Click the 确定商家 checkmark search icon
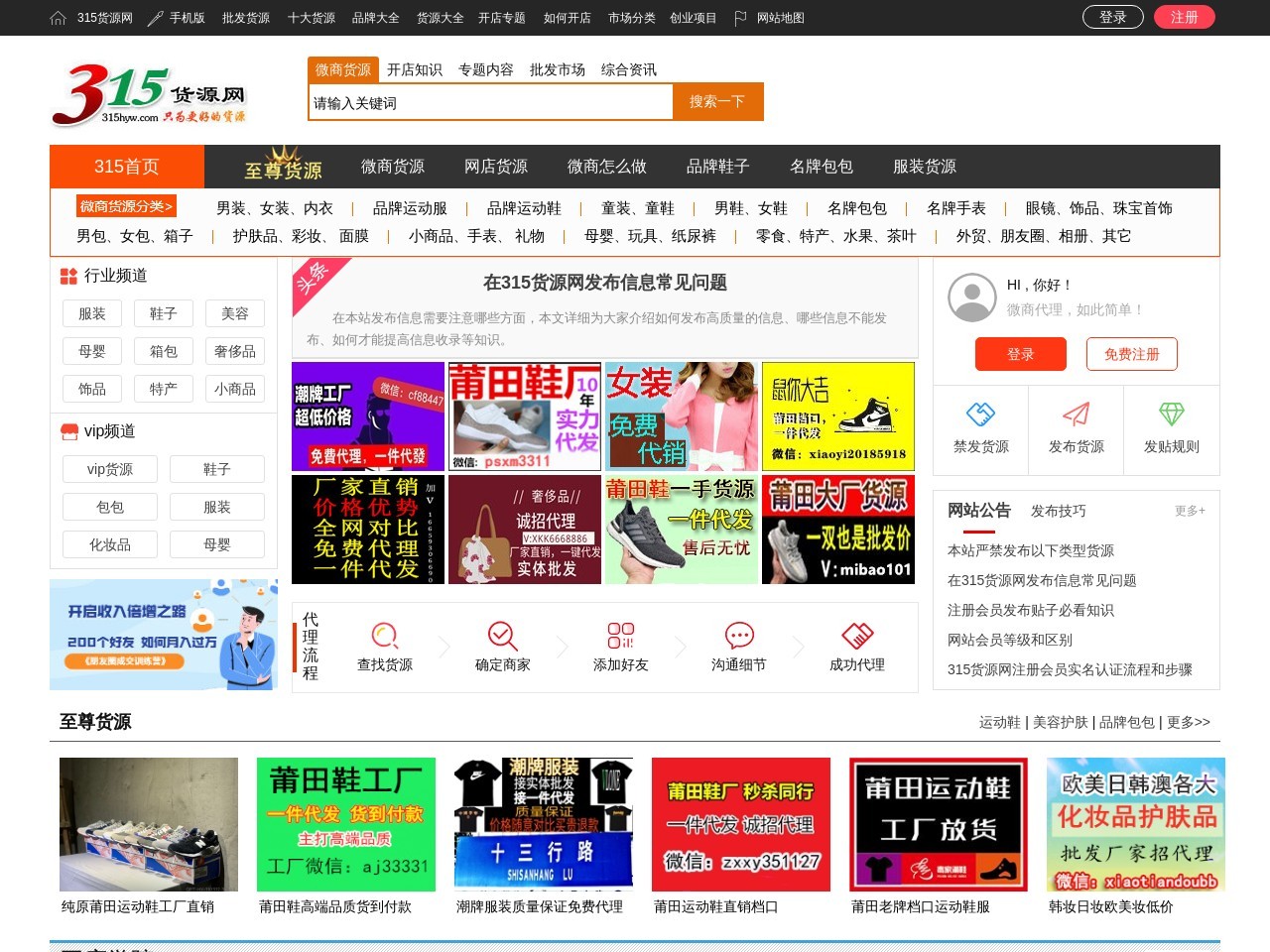 point(502,635)
